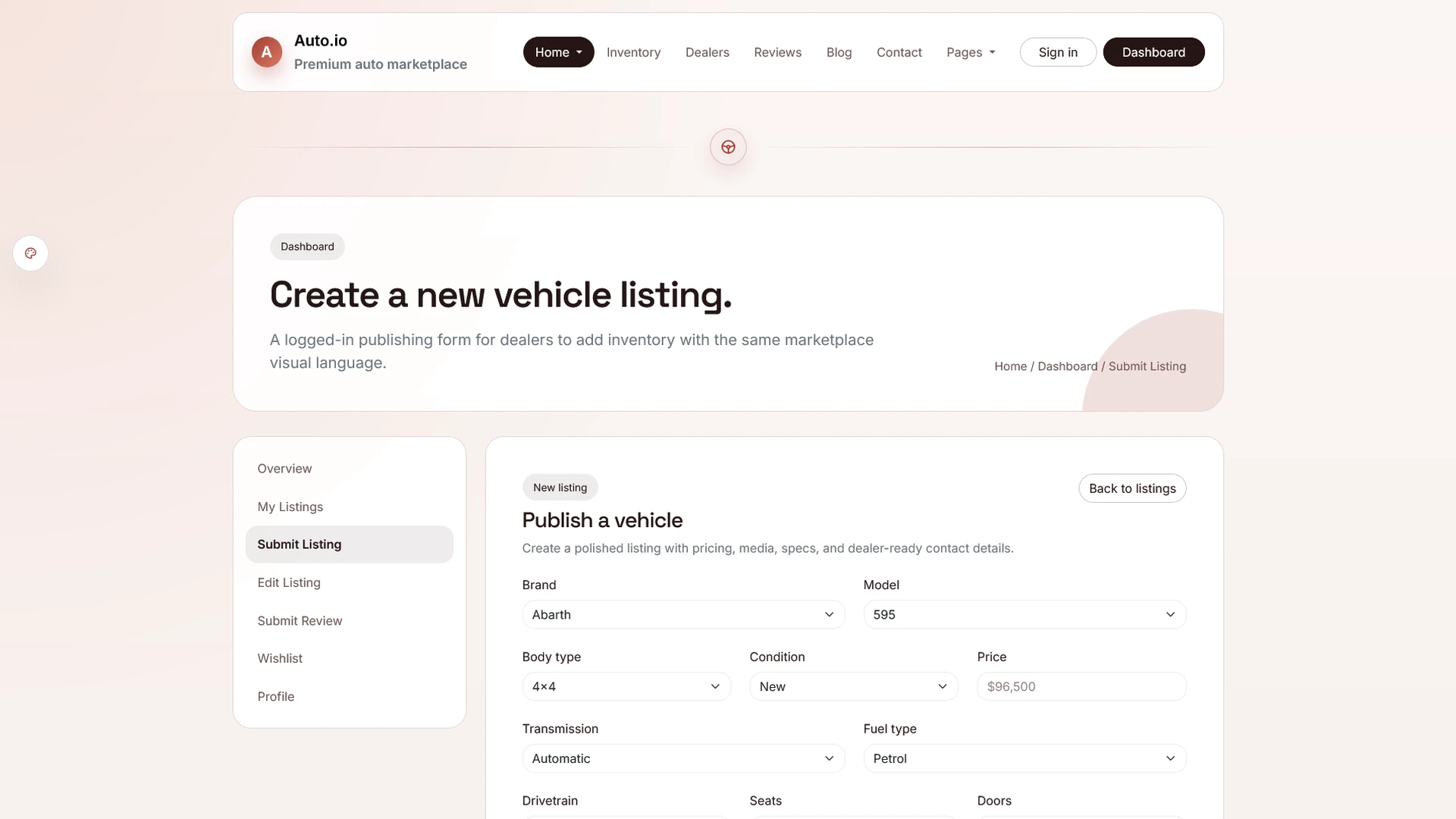Viewport: 1456px width, 819px height.
Task: Open the Body type dropdown
Action: tap(626, 686)
